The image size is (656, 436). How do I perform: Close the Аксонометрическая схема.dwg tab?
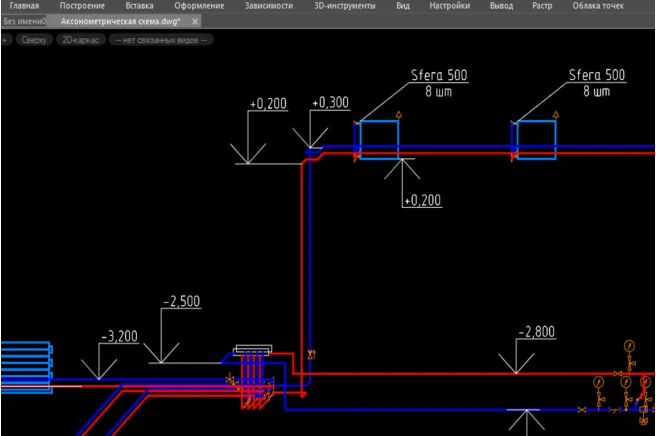tap(194, 21)
